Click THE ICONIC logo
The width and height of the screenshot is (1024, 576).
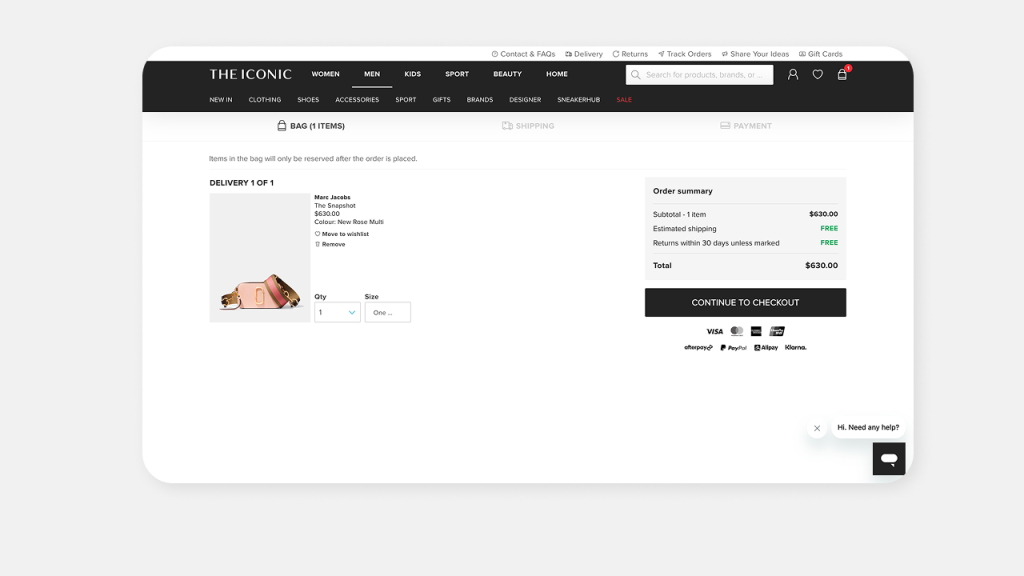click(x=250, y=74)
